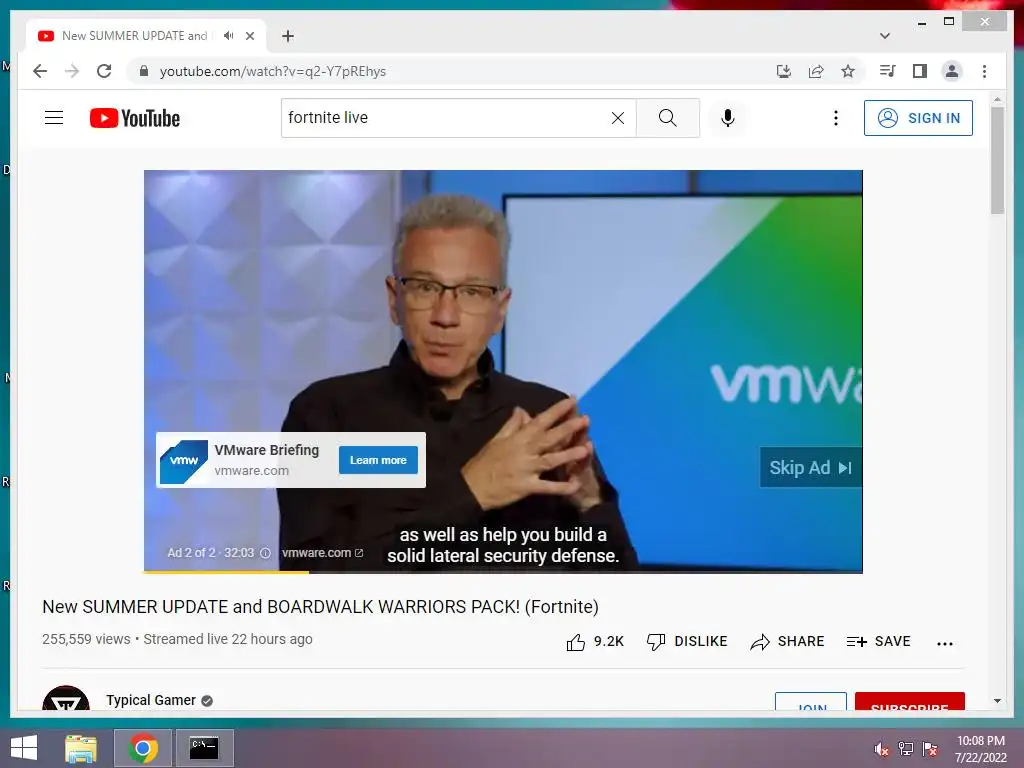Click the JOIN button

(811, 702)
